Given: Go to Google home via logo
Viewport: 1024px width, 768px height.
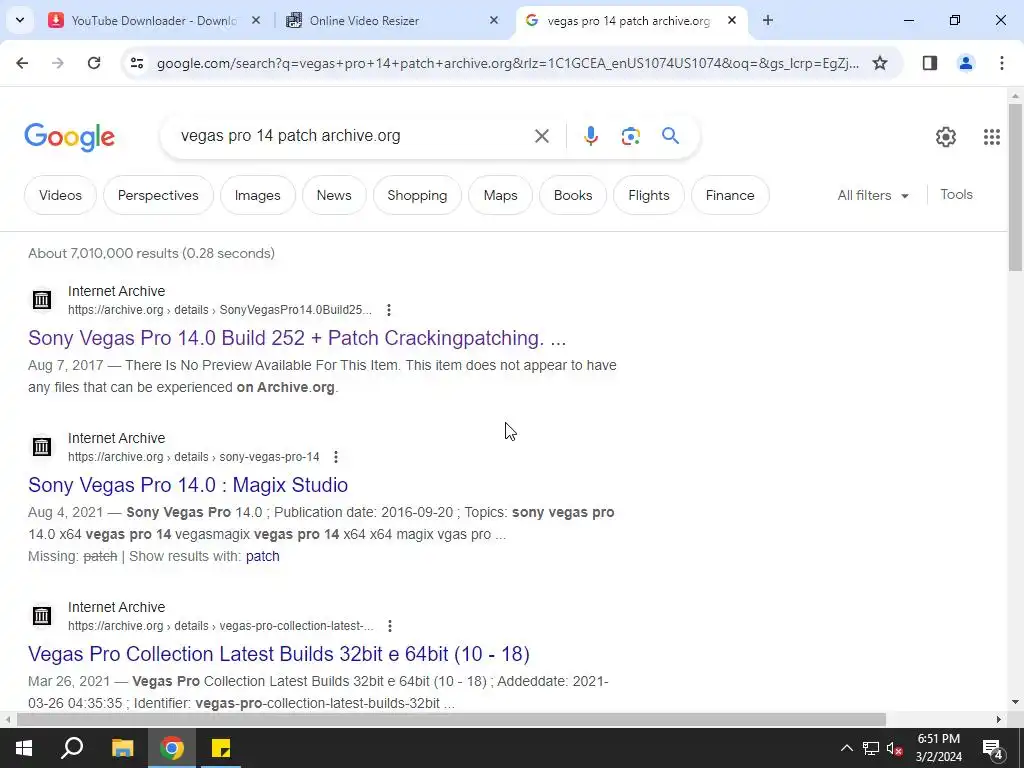Looking at the screenshot, I should (69, 136).
